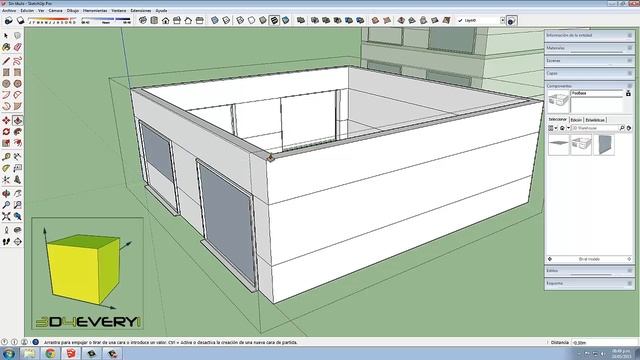Select the Paint Bucket tool

tap(6, 47)
